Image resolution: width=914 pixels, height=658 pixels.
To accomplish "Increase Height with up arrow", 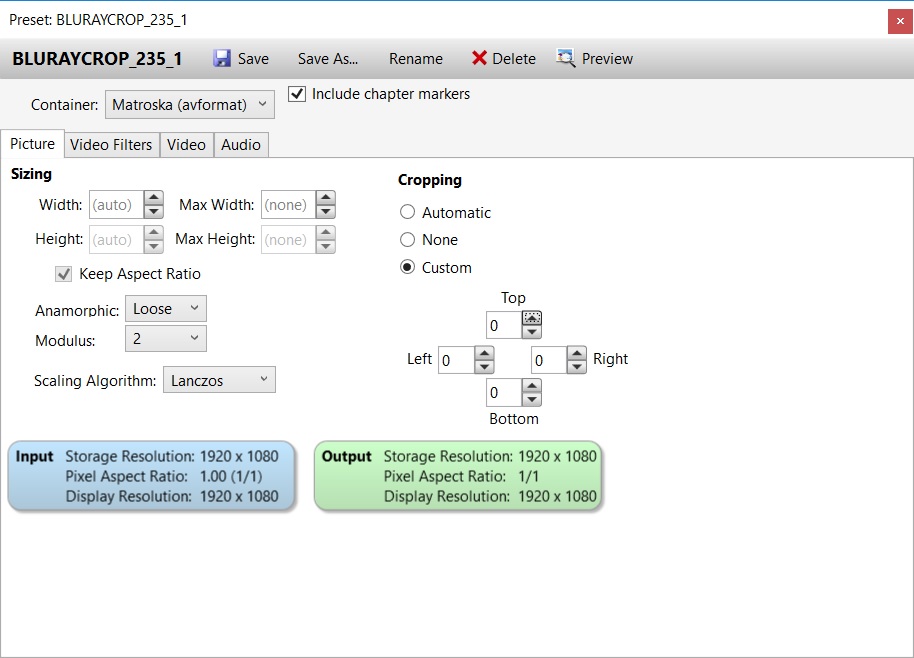I will 153,233.
